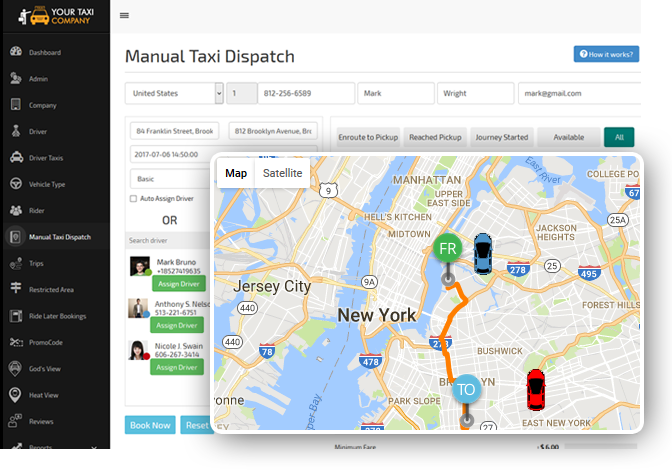Click the Vehicle Type steering wheel icon
Image resolution: width=672 pixels, height=470 pixels.
[16, 184]
